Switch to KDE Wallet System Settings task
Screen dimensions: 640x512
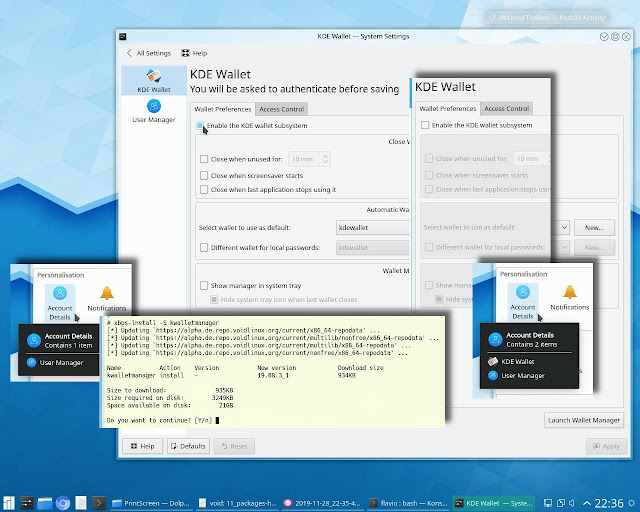click(x=494, y=503)
